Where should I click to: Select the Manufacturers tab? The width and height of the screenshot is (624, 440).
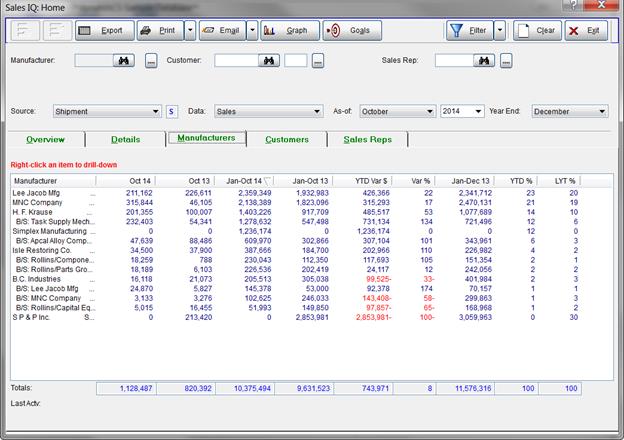point(206,138)
